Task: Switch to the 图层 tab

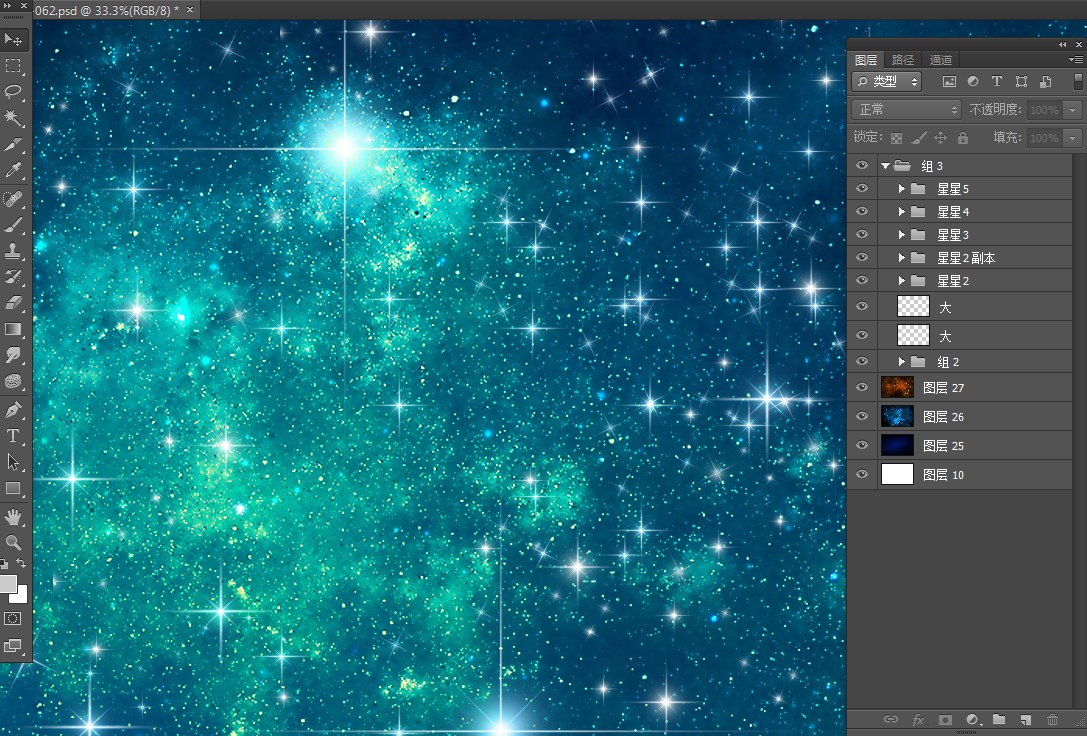Action: [x=866, y=60]
